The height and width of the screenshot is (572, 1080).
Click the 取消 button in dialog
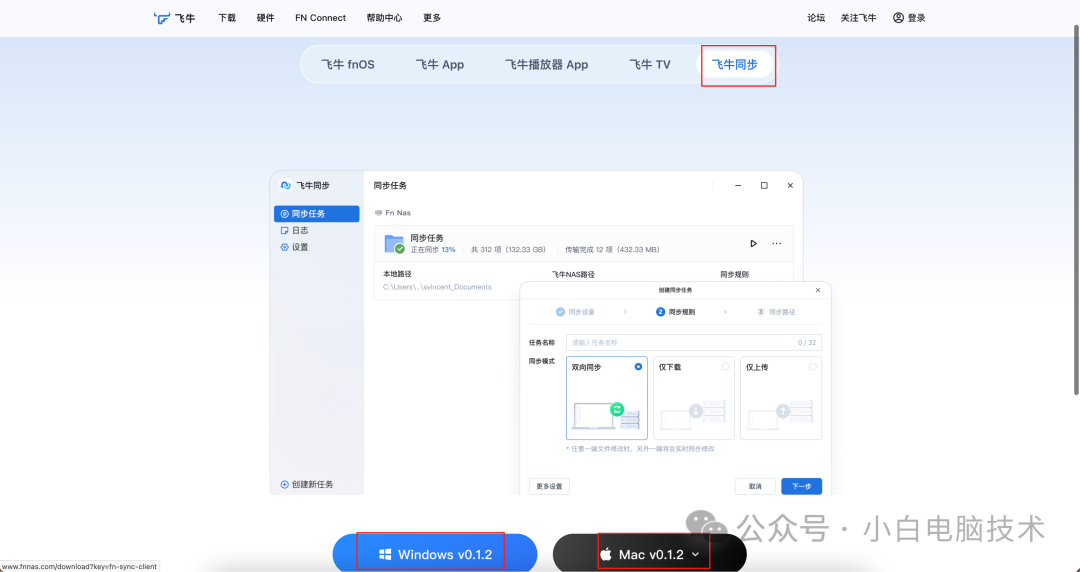(756, 486)
